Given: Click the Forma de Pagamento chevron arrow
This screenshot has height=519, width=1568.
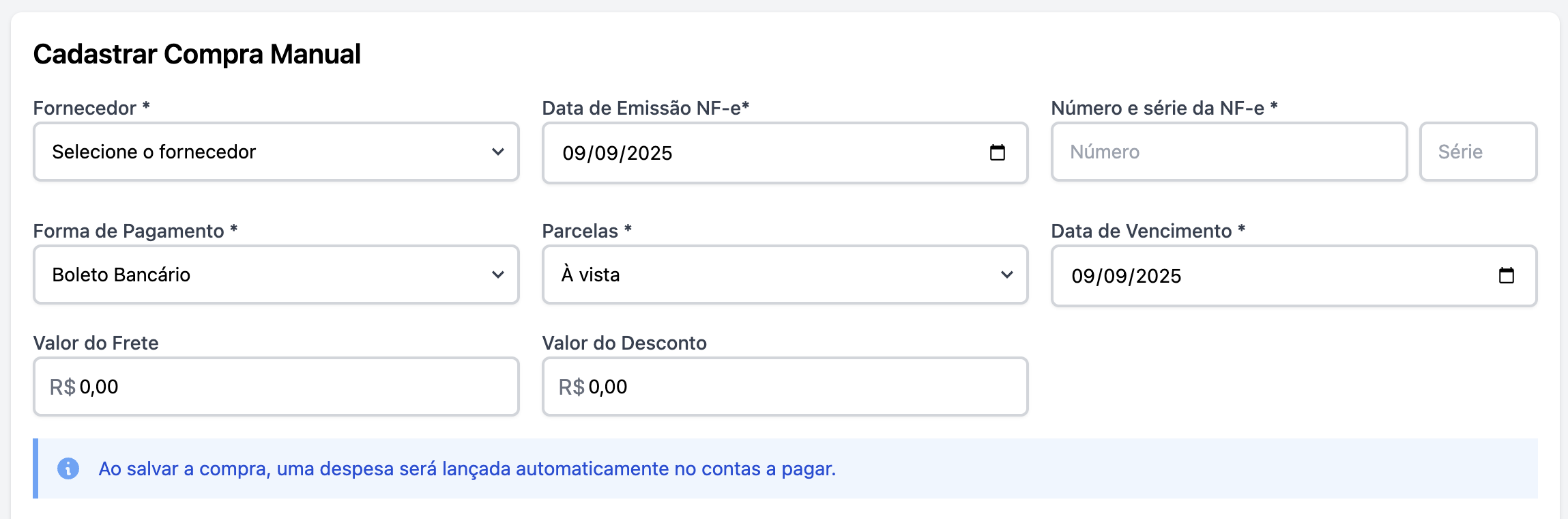Looking at the screenshot, I should tap(498, 275).
